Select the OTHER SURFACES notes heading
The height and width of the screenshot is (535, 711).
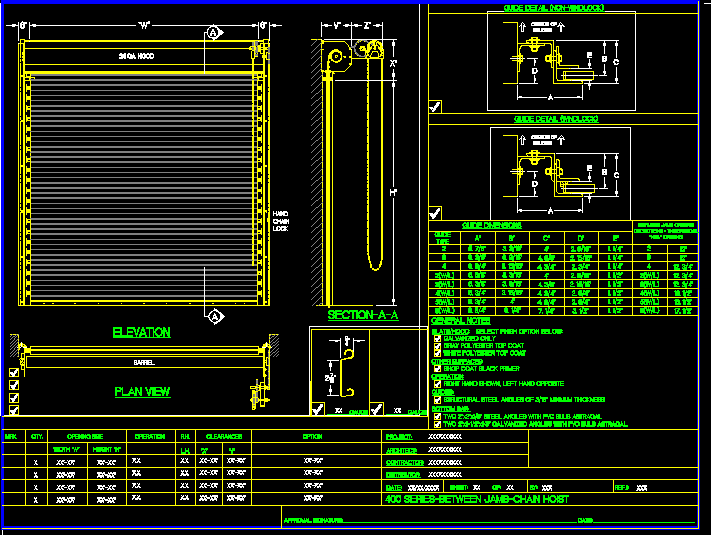457,362
